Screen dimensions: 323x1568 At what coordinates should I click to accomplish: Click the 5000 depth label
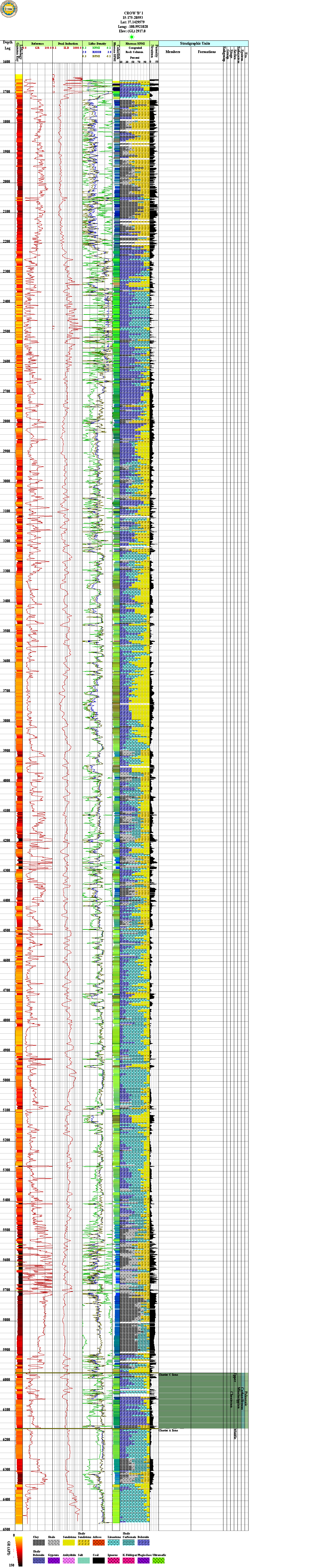[x=6, y=1080]
